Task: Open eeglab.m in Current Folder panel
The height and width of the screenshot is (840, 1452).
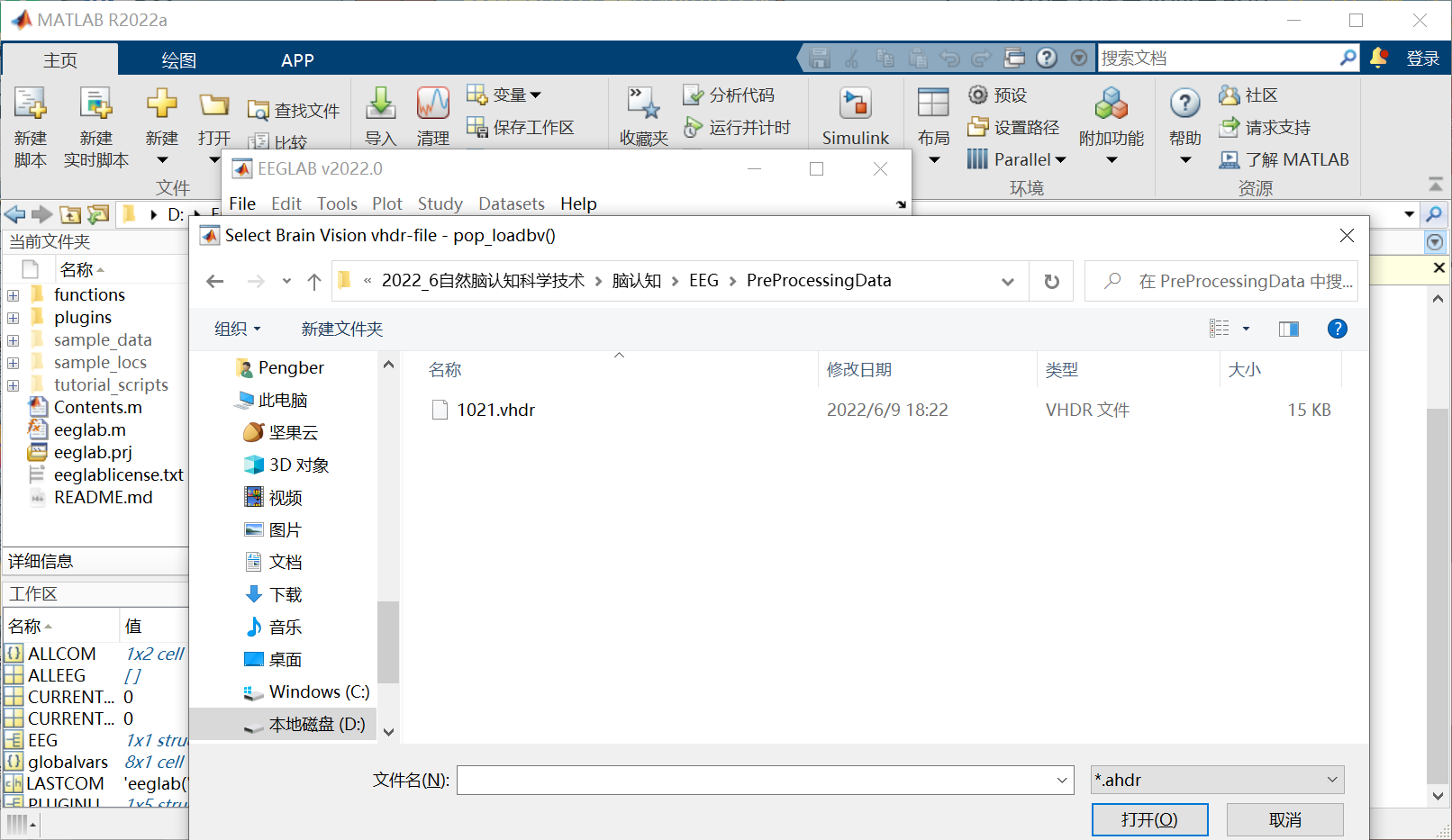Action: pyautogui.click(x=90, y=429)
